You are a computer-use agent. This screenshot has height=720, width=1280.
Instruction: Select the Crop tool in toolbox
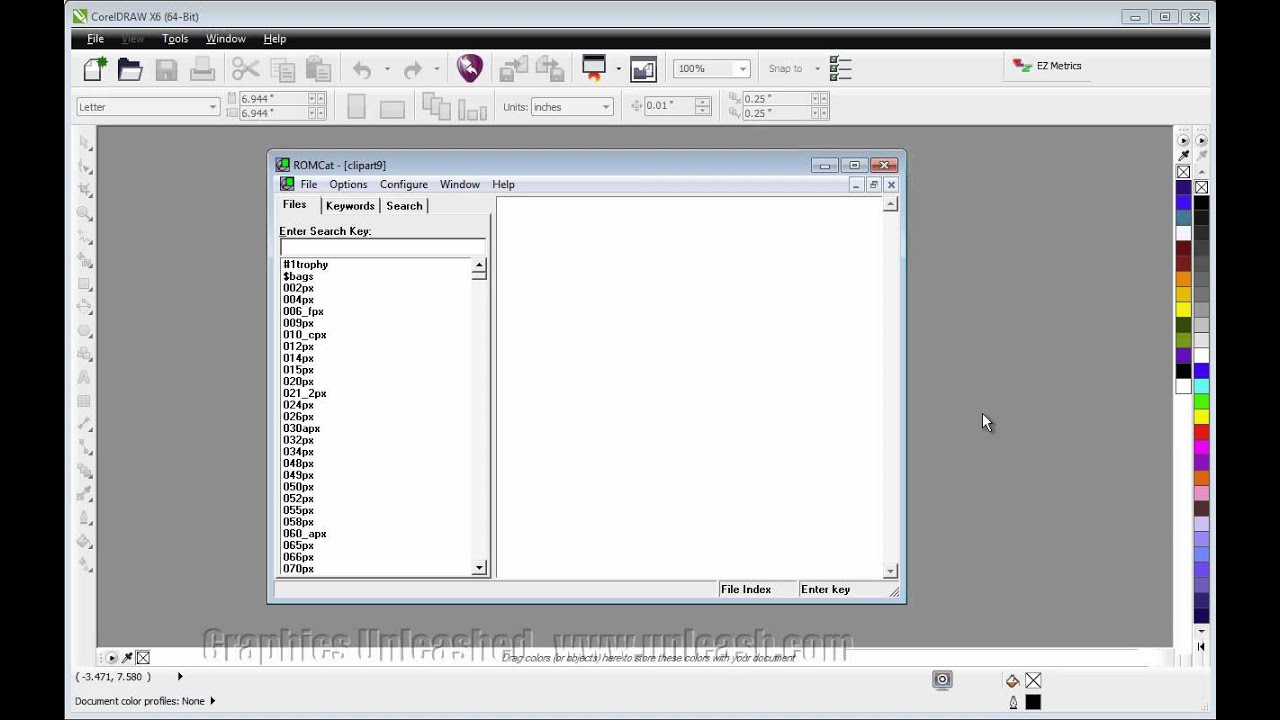85,189
